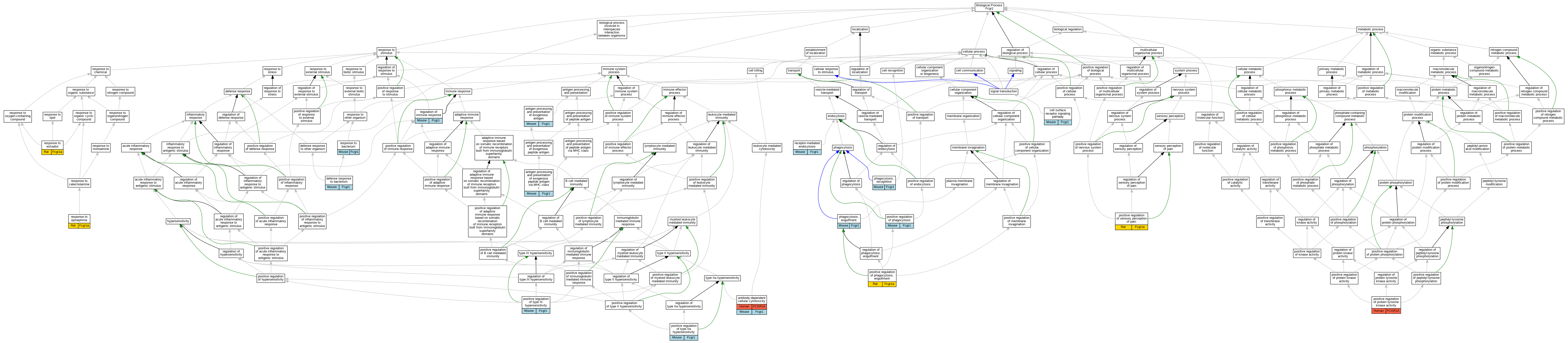Select the 'phosphorylation' node
This screenshot has width=1568, height=343.
1375,148
